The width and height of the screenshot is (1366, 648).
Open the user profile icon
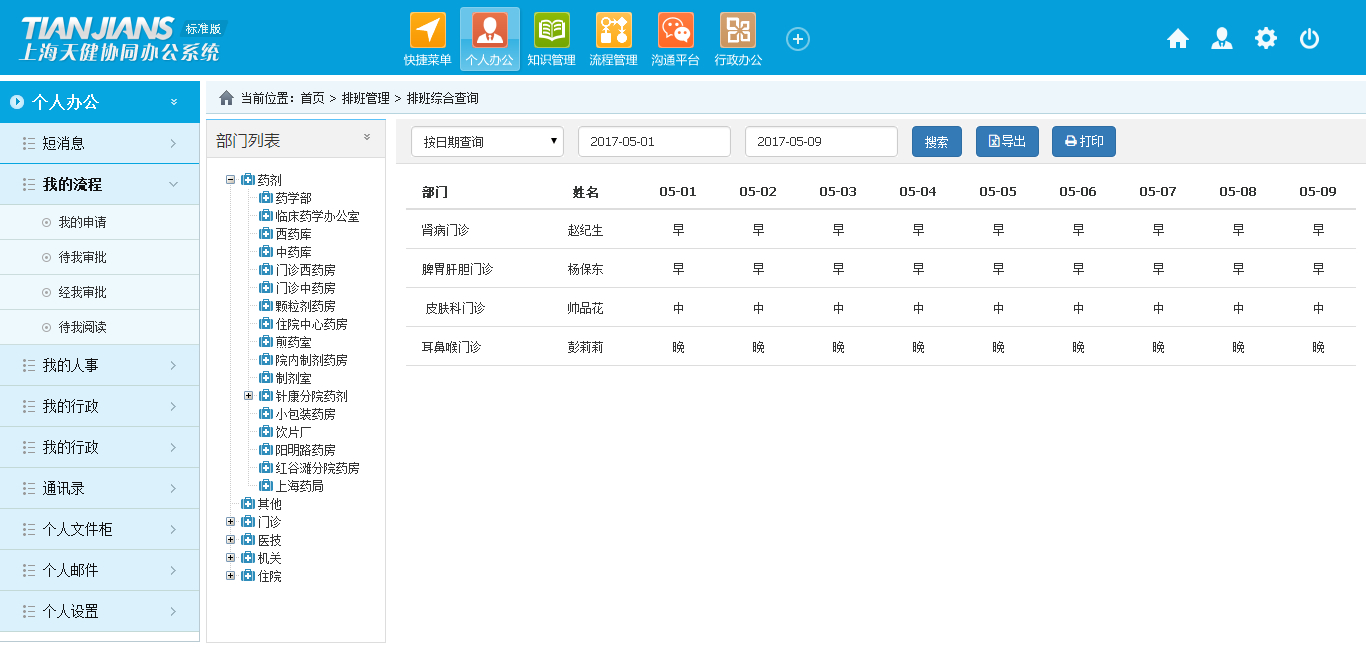pos(1221,38)
